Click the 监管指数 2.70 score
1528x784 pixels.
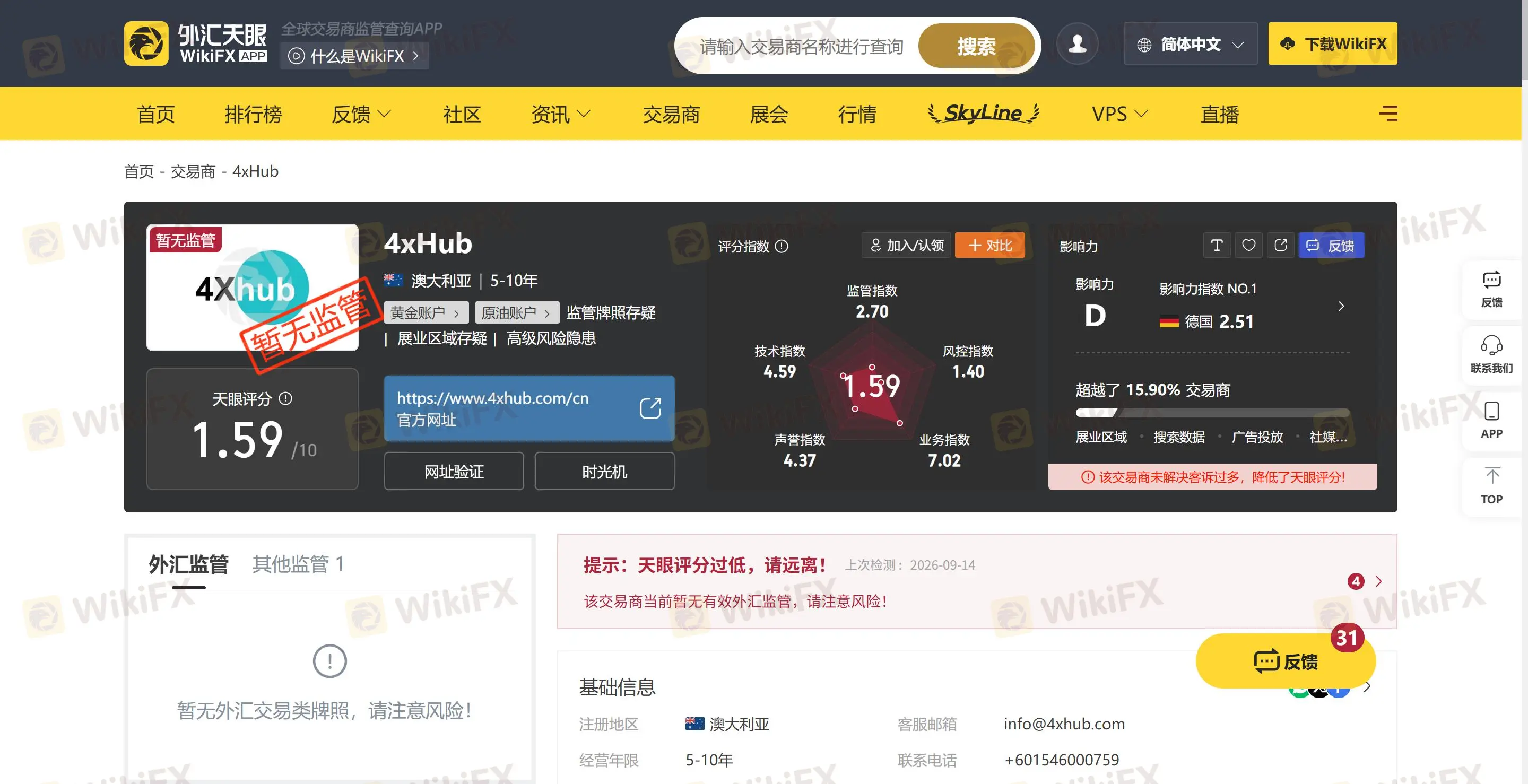pos(871,301)
